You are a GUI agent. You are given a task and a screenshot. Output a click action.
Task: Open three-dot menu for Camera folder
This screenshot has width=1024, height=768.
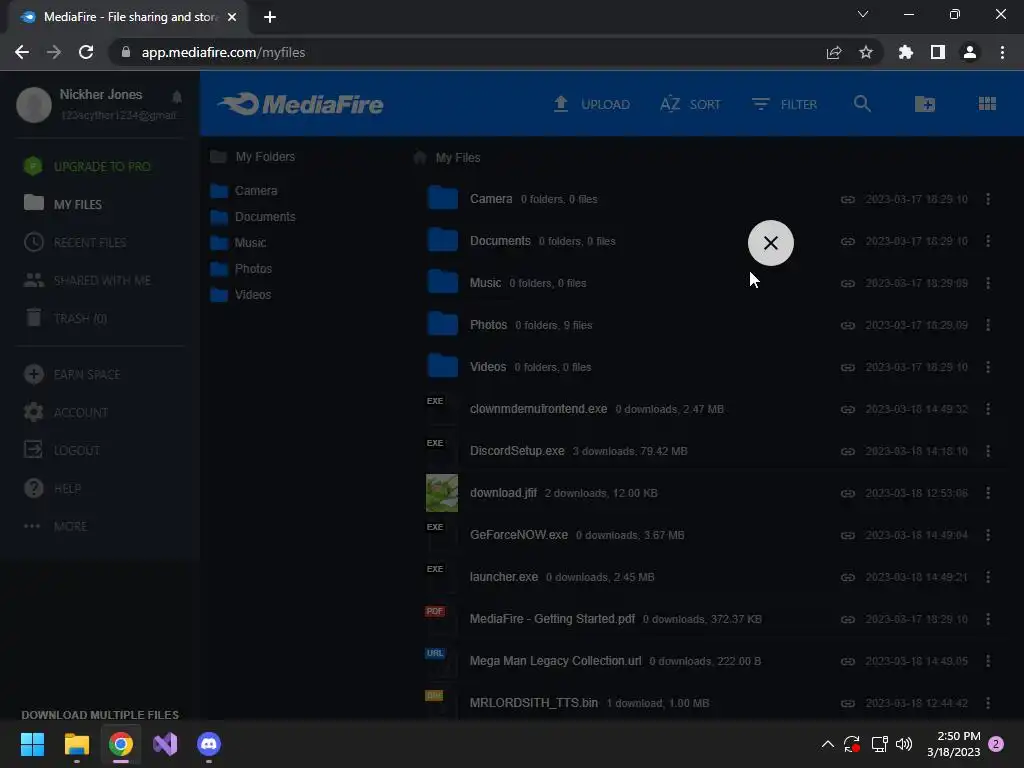(x=988, y=199)
